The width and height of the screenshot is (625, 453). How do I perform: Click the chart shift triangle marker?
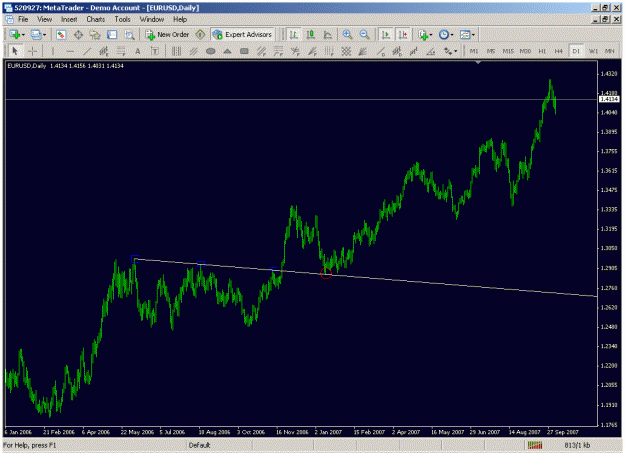478,63
